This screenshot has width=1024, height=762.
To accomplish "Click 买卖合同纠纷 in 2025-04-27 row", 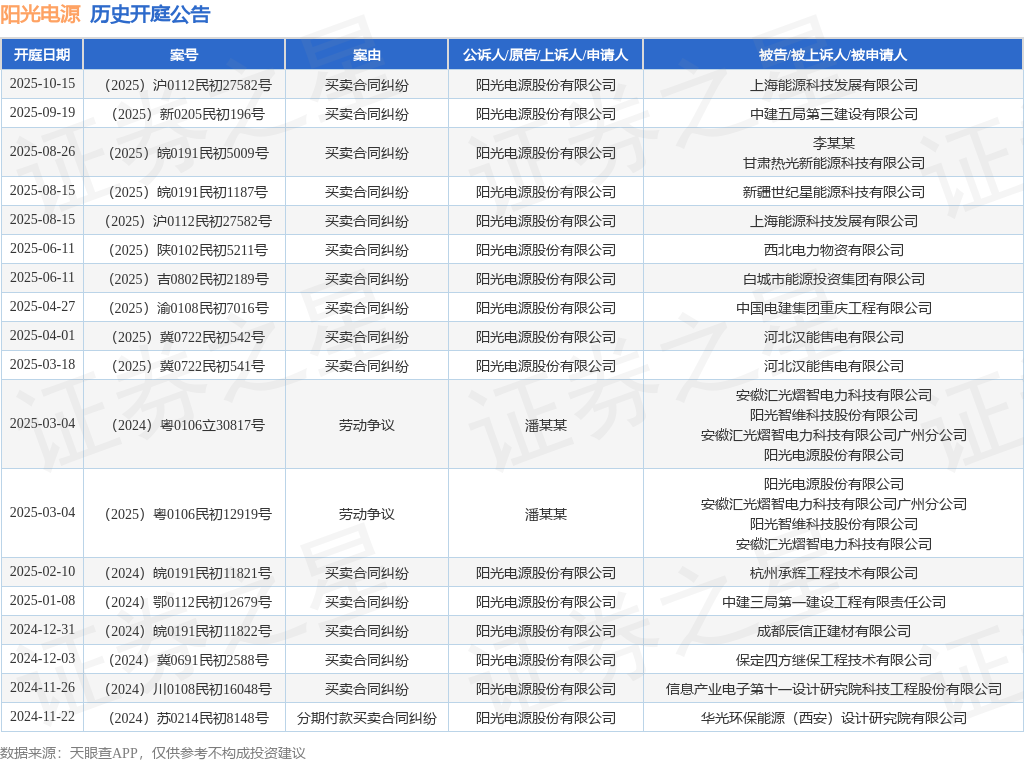I will click(366, 308).
